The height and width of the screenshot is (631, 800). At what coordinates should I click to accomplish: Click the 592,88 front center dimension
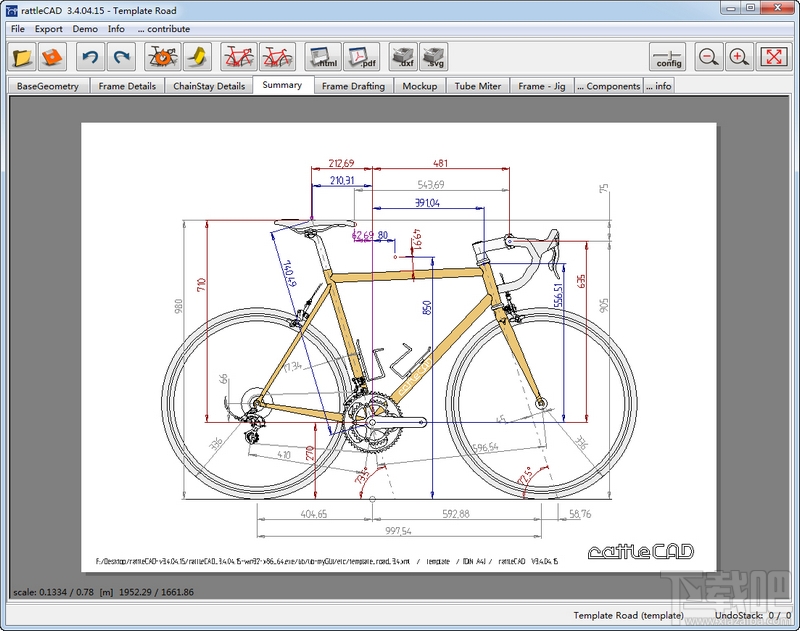(456, 514)
